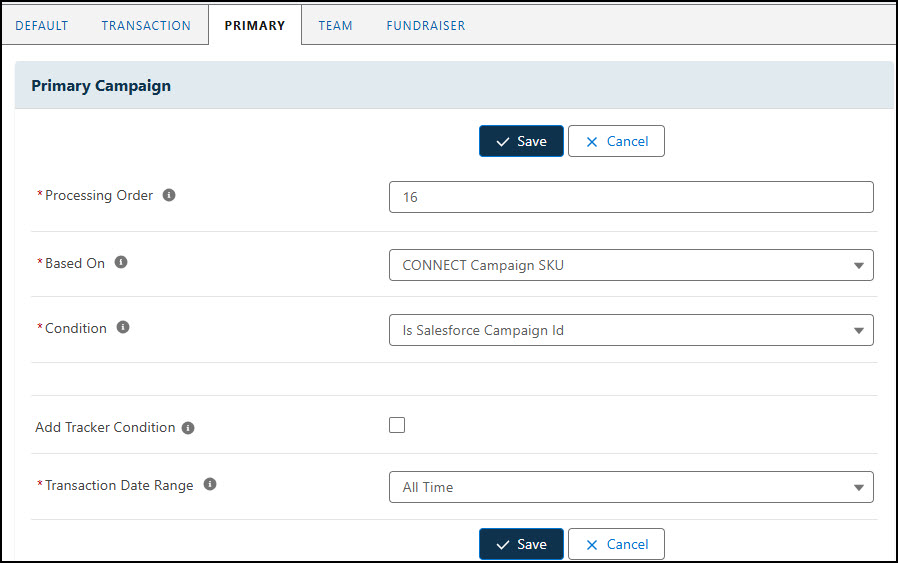This screenshot has height=563, width=898.
Task: Open info tooltip beside Transaction Date Range
Action: click(210, 485)
